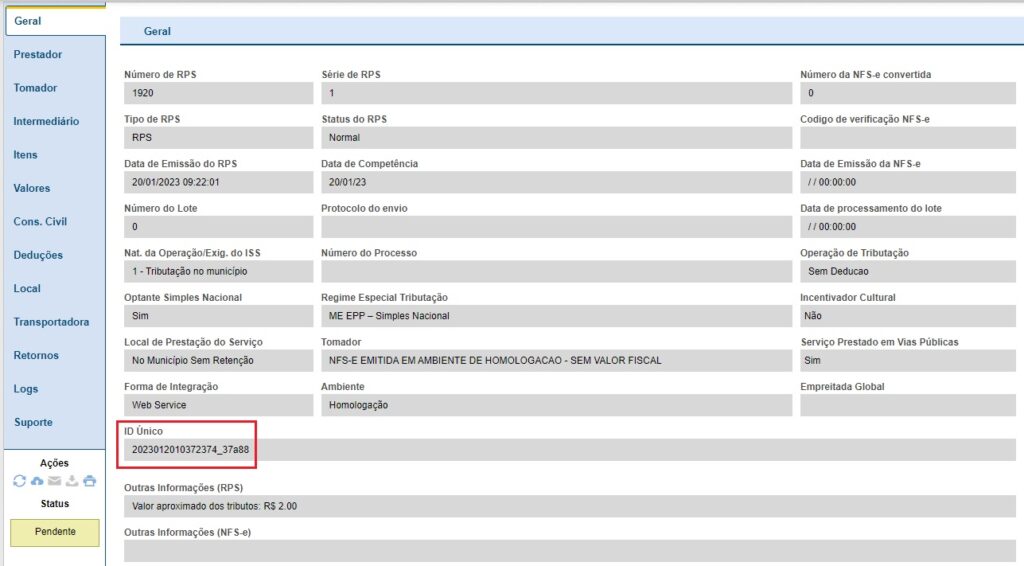
Task: Click the refresh icon under Ações
Action: (20, 481)
